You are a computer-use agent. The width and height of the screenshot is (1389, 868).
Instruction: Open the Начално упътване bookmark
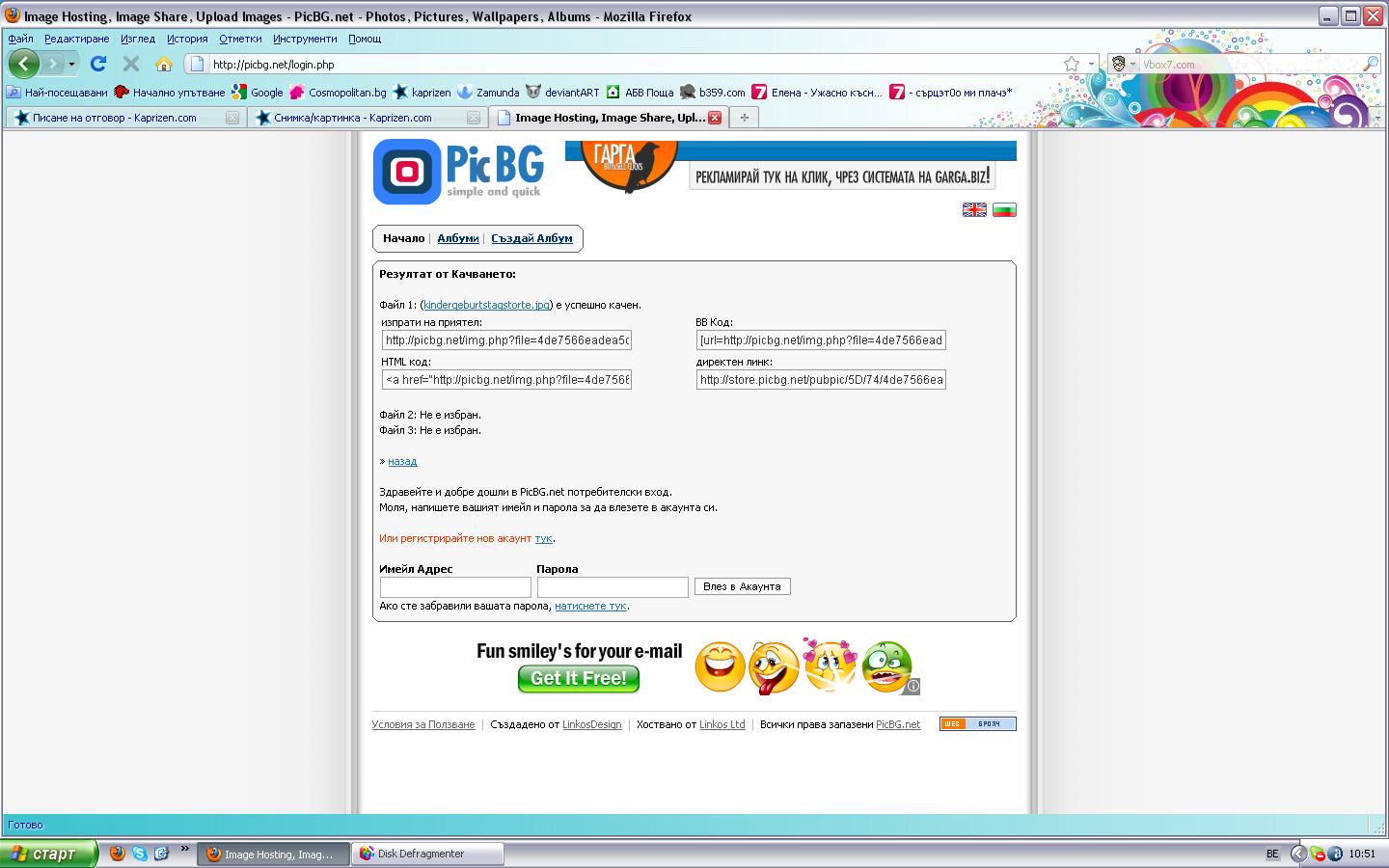[169, 93]
